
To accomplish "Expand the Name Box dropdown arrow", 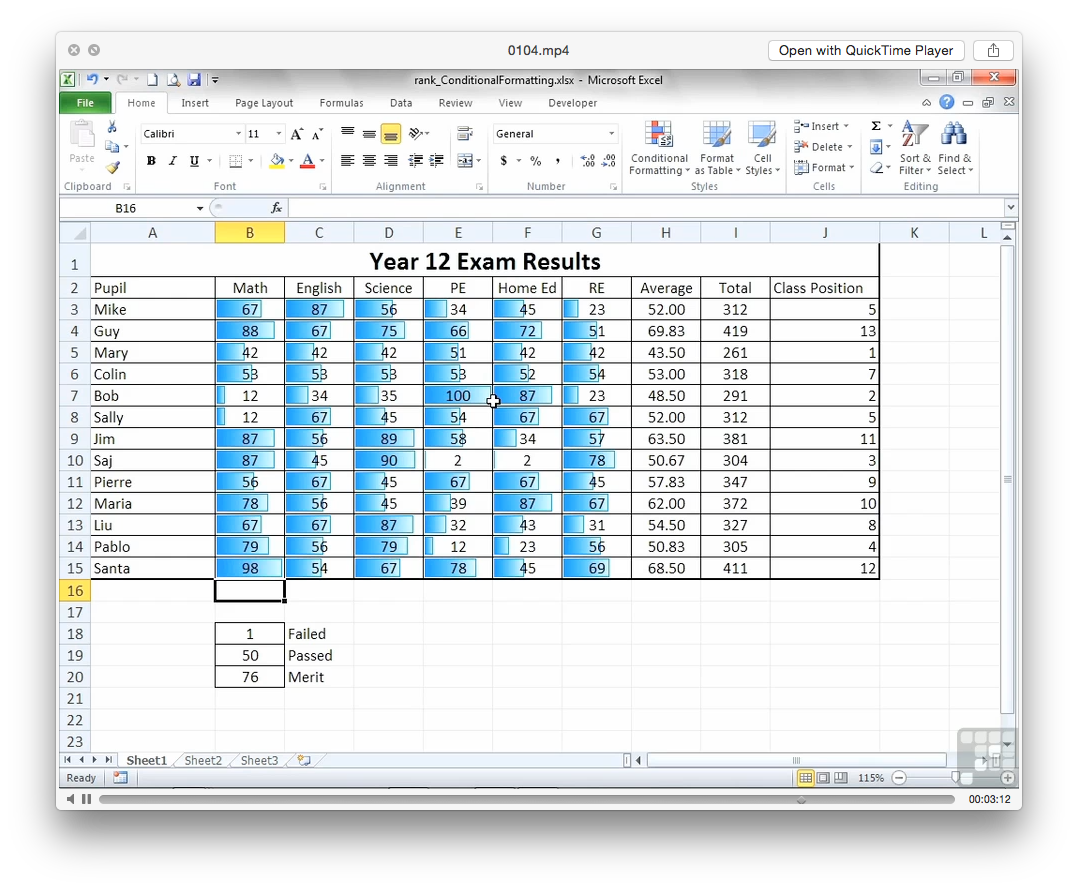I will [200, 208].
